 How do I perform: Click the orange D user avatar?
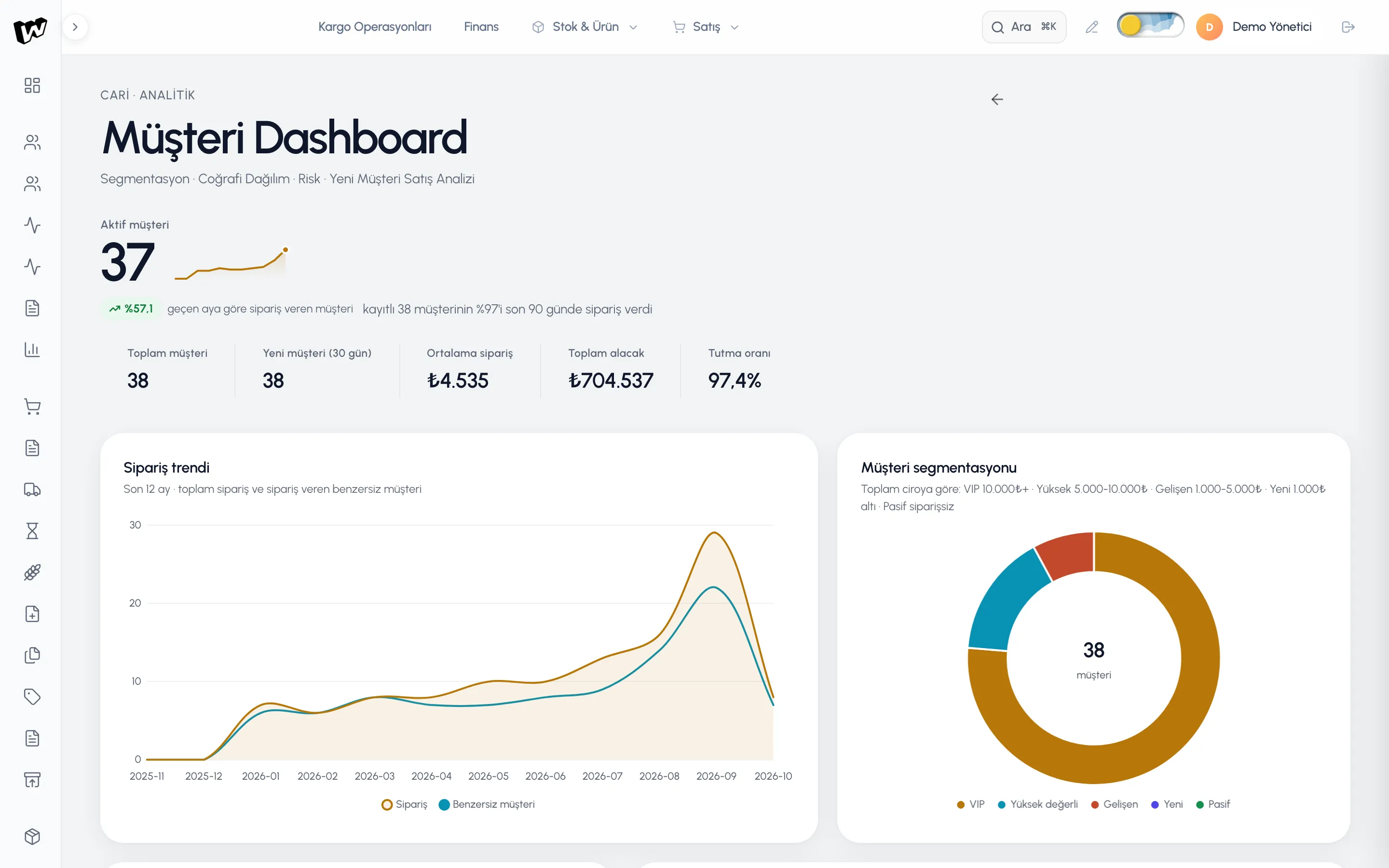[1210, 27]
